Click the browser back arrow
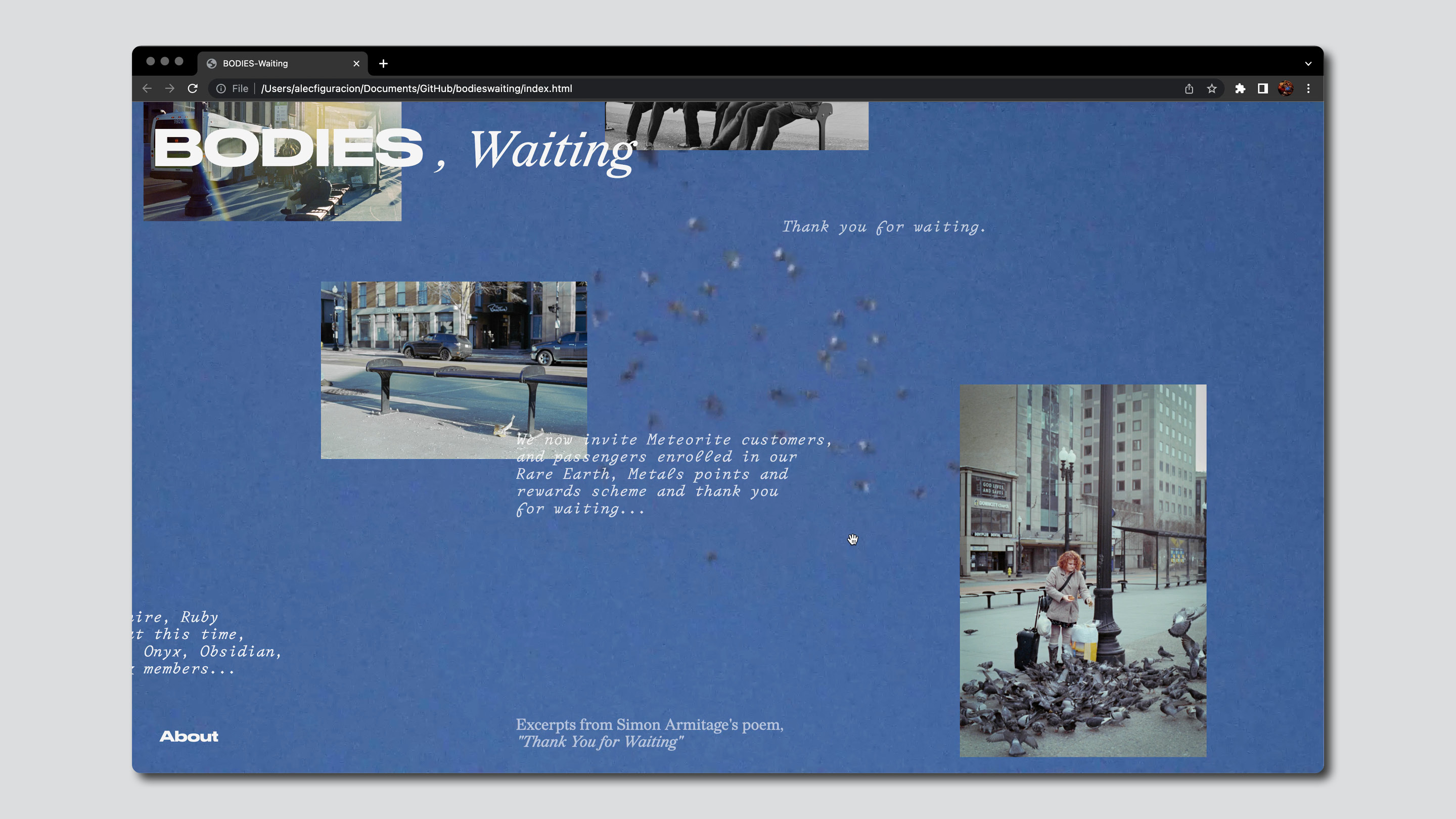Image resolution: width=1456 pixels, height=819 pixels. pos(147,88)
